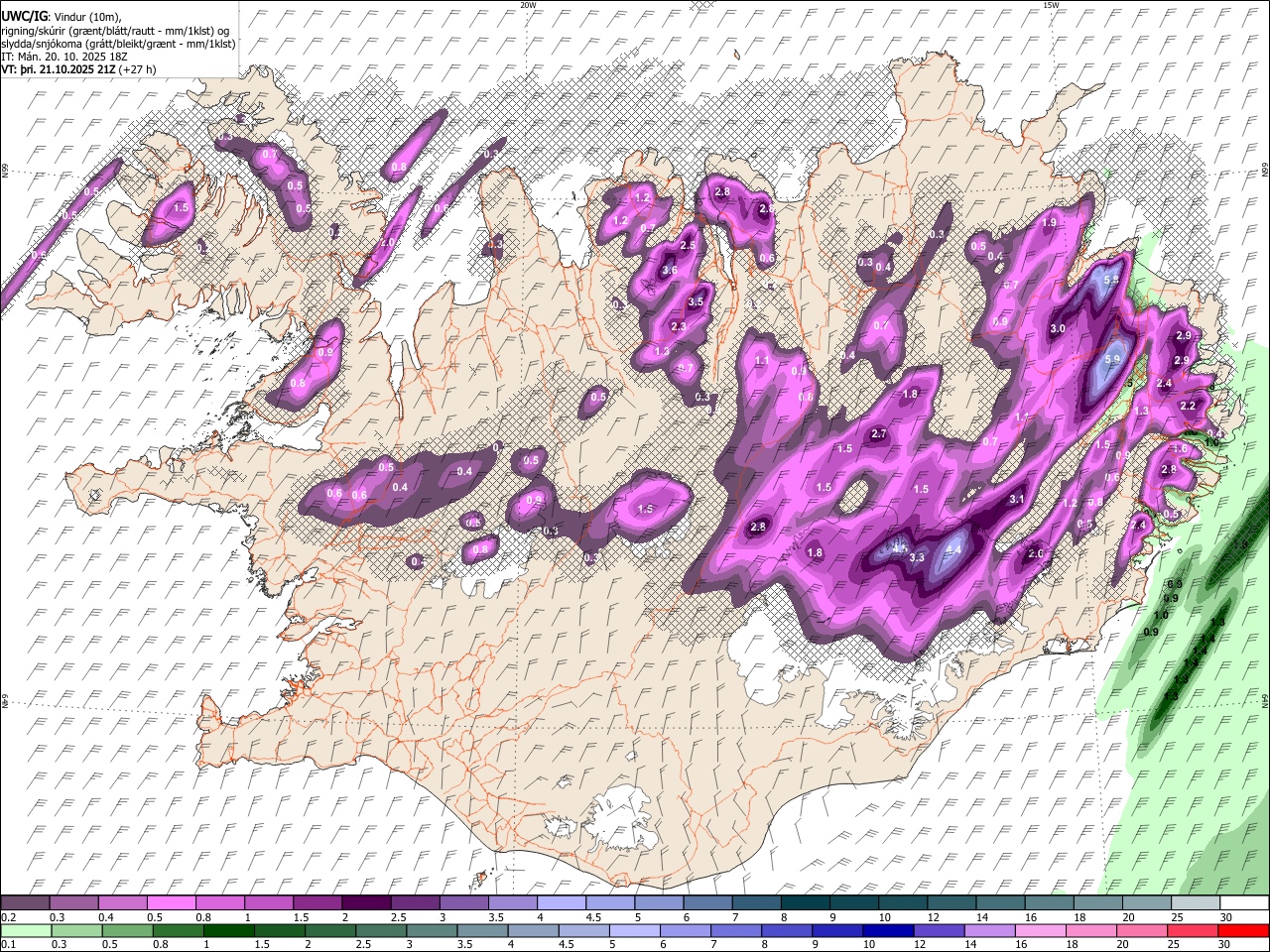Screen dimensions: 1270x952
Task: Click the '2.2' snowfall value on the east coast
Action: click(1188, 406)
